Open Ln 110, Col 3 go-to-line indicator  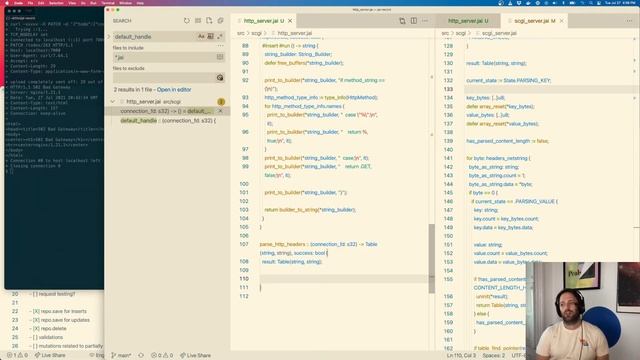461,356
